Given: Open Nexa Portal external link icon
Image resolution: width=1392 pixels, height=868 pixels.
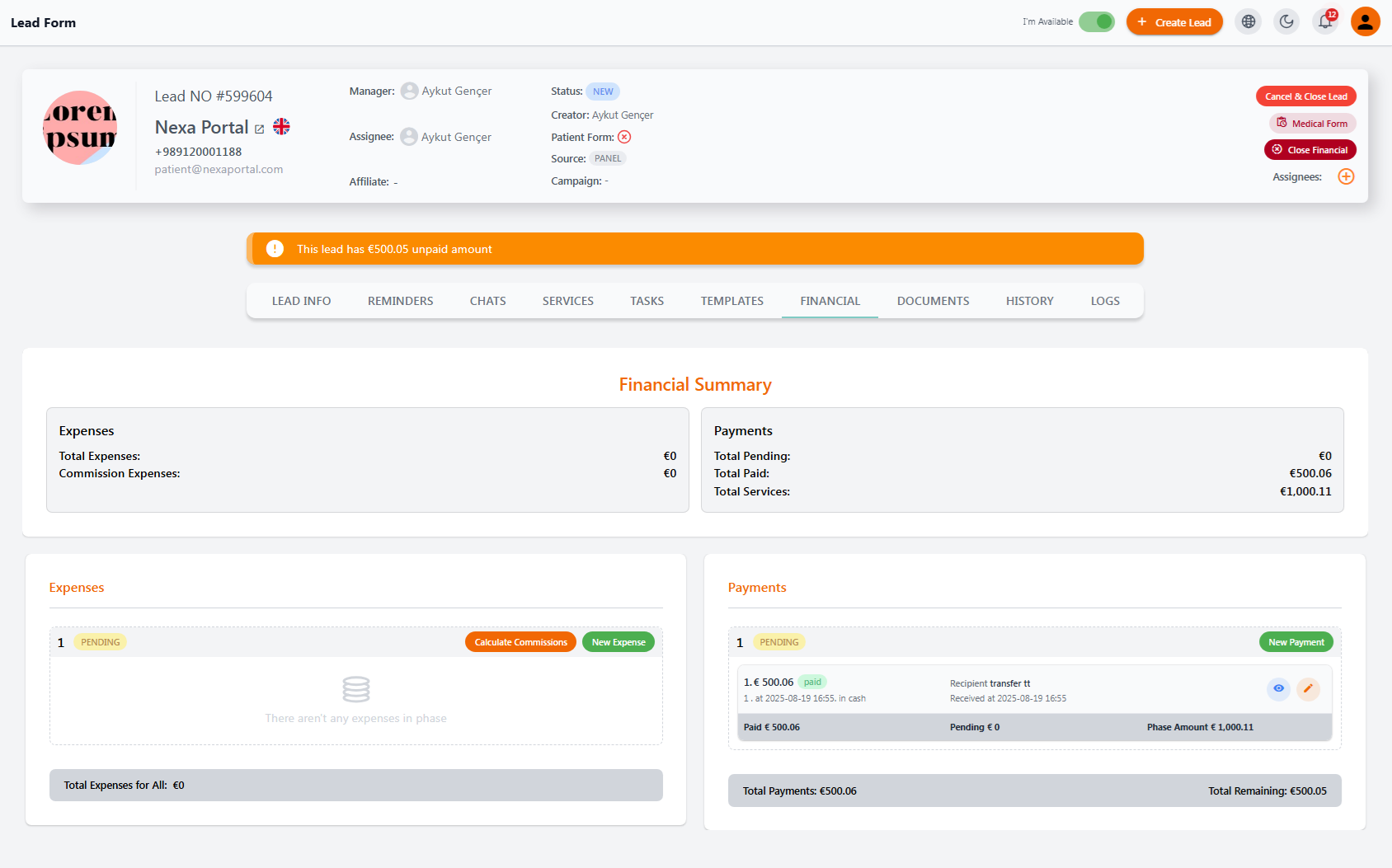Looking at the screenshot, I should [260, 129].
